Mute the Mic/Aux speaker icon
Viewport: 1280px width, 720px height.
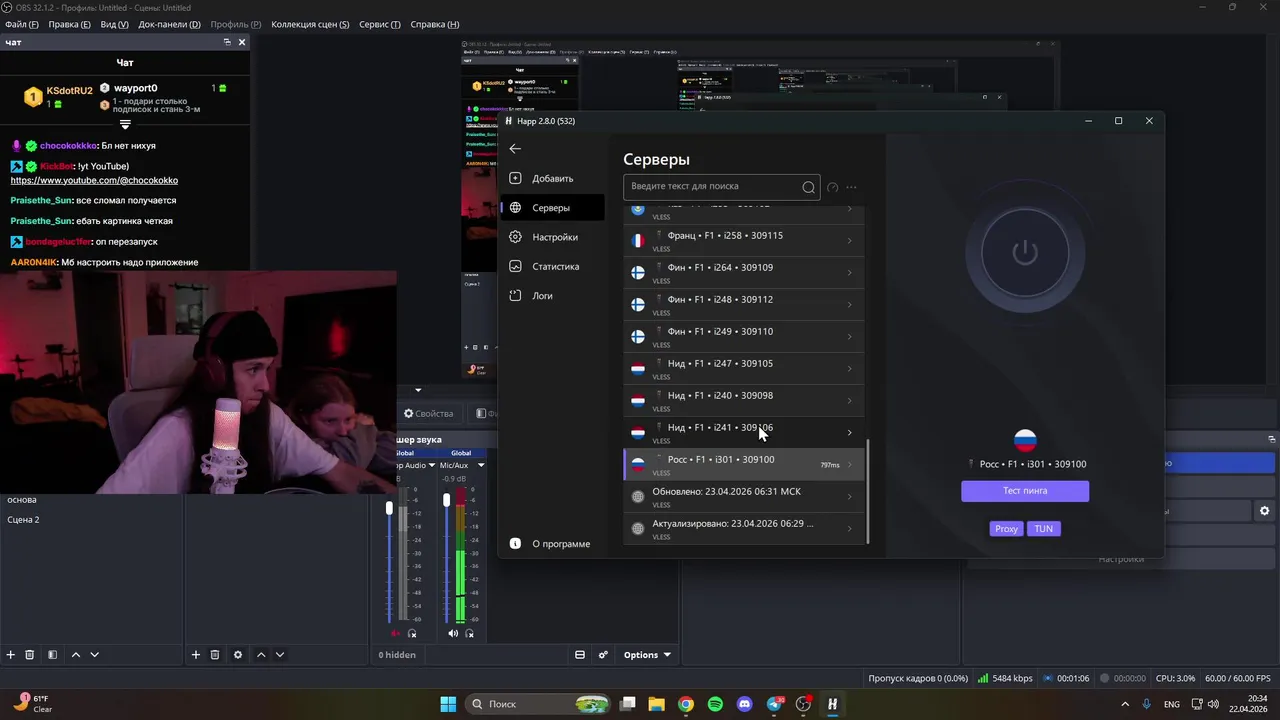pyautogui.click(x=453, y=633)
